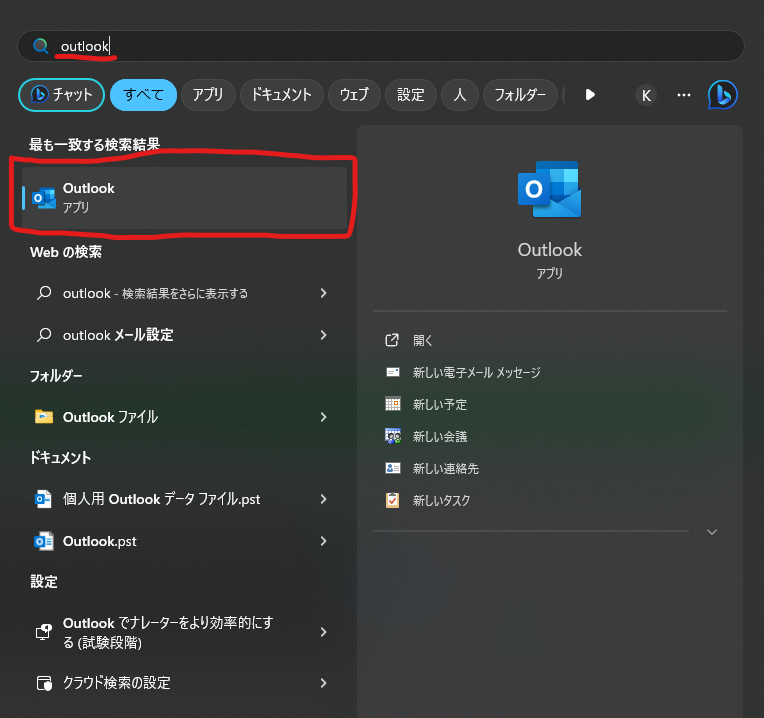Click search icon beside 'outlook - 検索結果をさらに表示する'
Viewport: 764px width, 718px height.
click(44, 293)
